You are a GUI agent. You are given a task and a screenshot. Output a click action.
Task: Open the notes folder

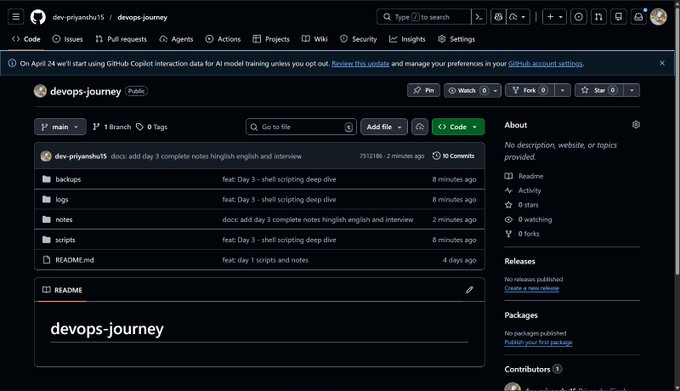[64, 219]
